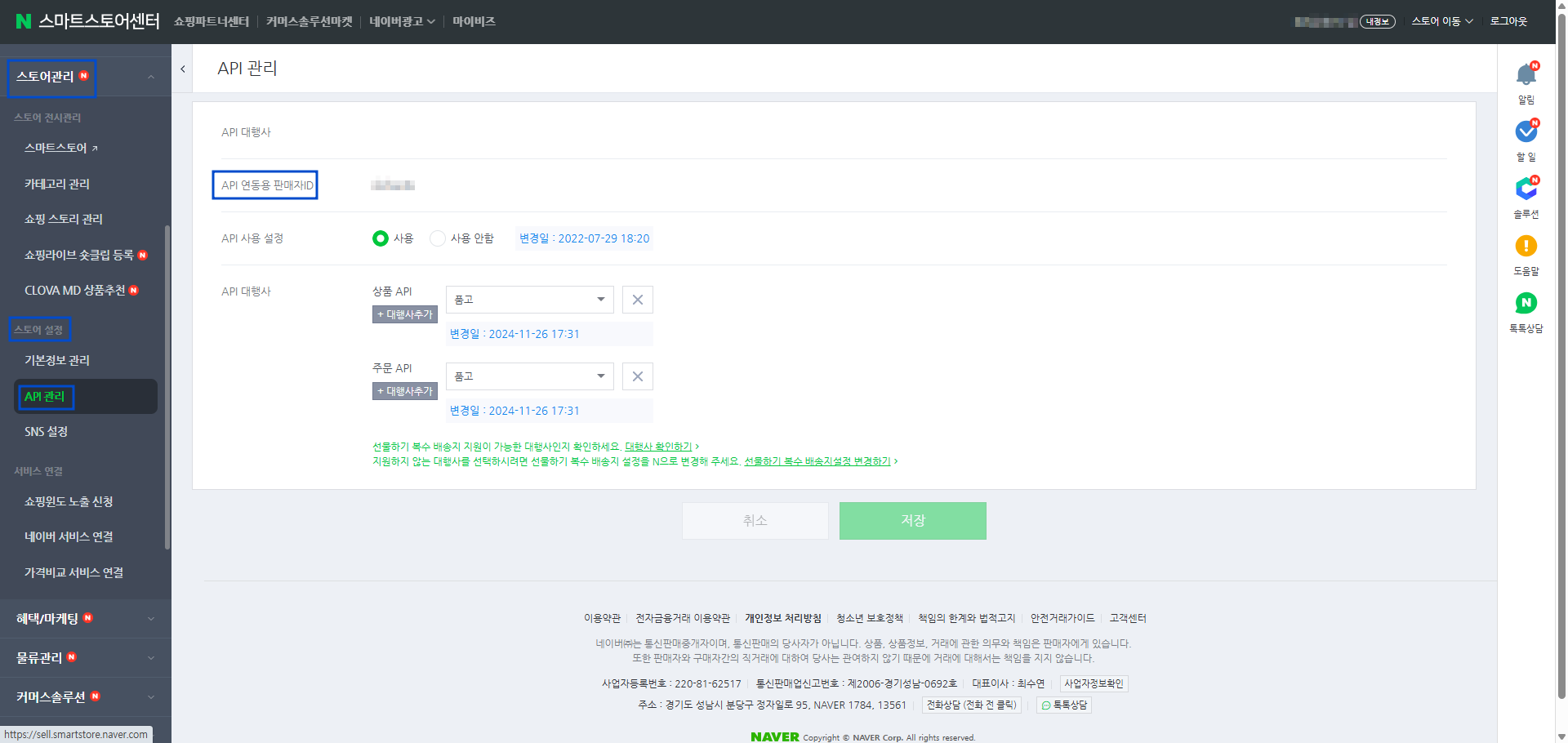
Task: Open 전자금융거래 이용약관 footer link
Action: 683,618
